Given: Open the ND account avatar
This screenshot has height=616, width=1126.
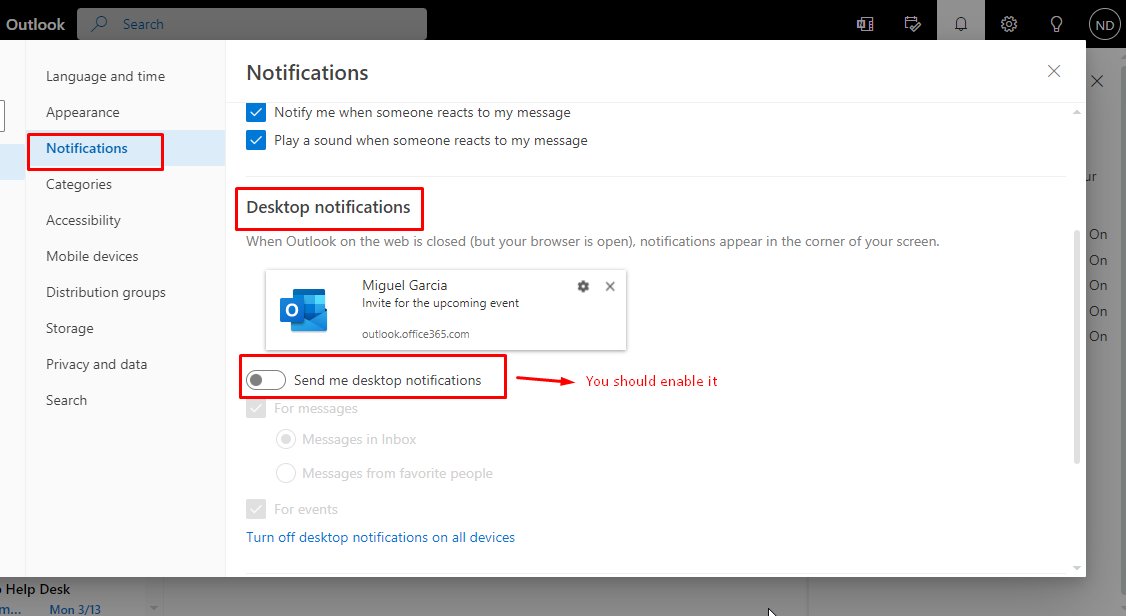Looking at the screenshot, I should [1104, 24].
